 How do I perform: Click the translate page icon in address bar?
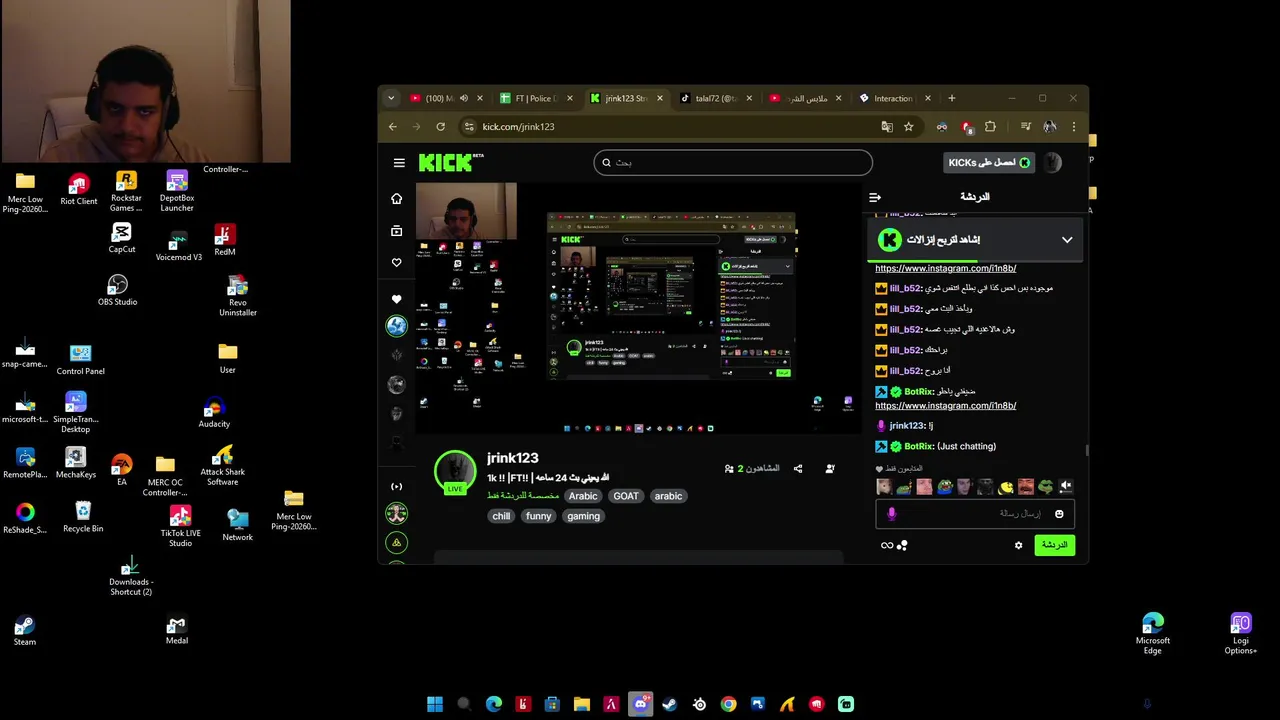coord(887,127)
